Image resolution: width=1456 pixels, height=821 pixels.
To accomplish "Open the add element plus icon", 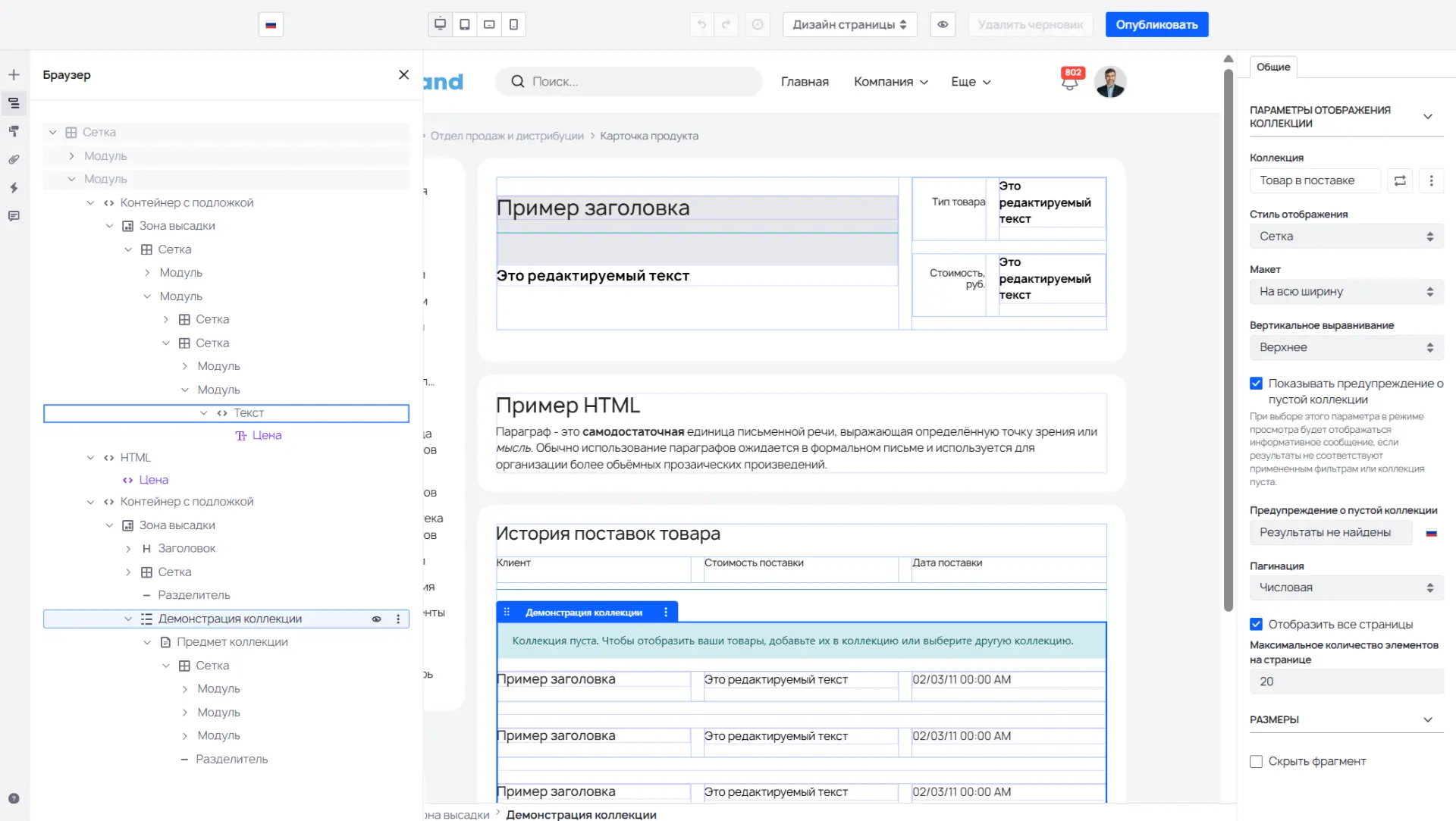I will 14,74.
